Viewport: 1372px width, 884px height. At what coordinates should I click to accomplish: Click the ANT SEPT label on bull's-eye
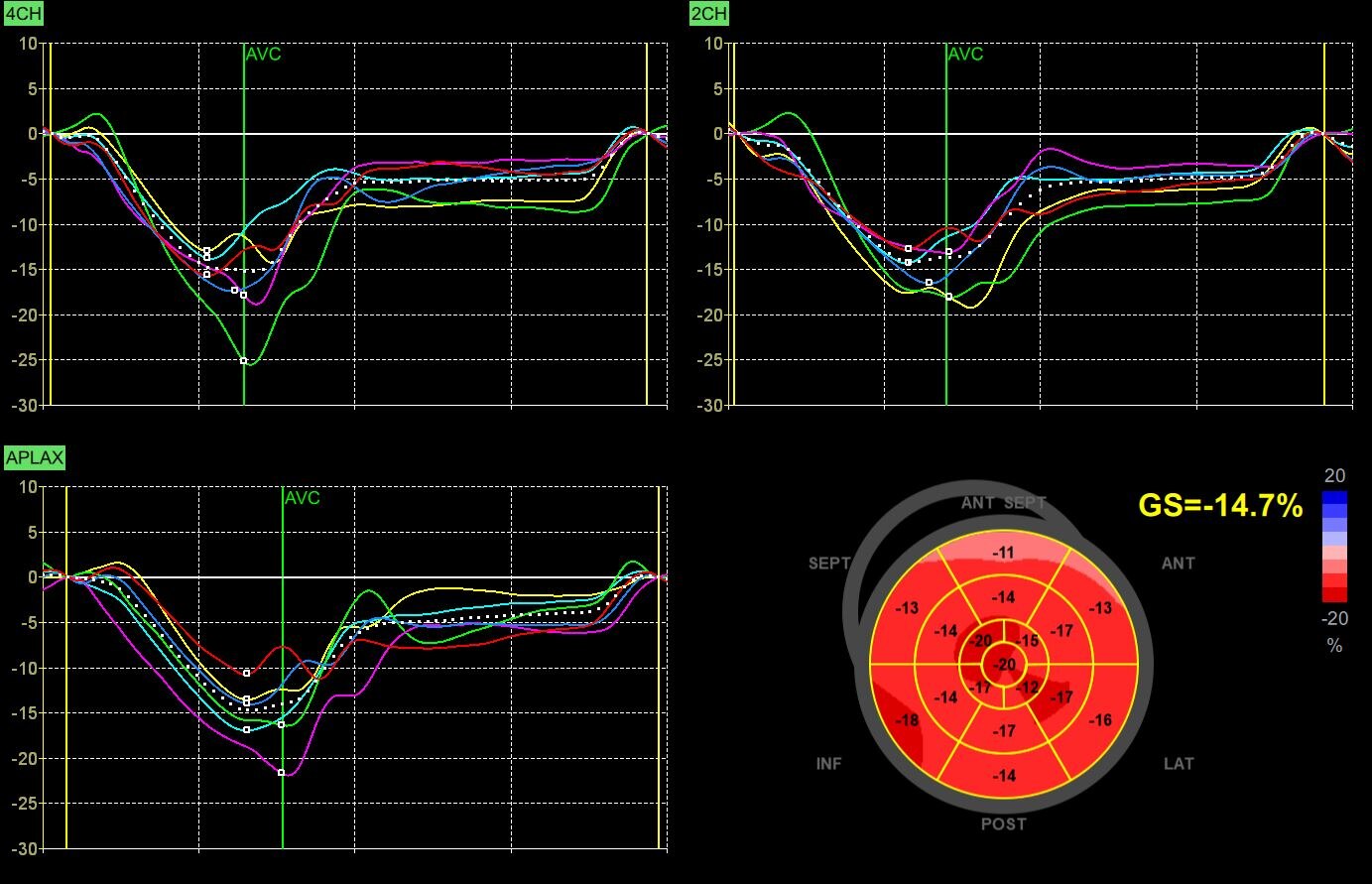1004,502
